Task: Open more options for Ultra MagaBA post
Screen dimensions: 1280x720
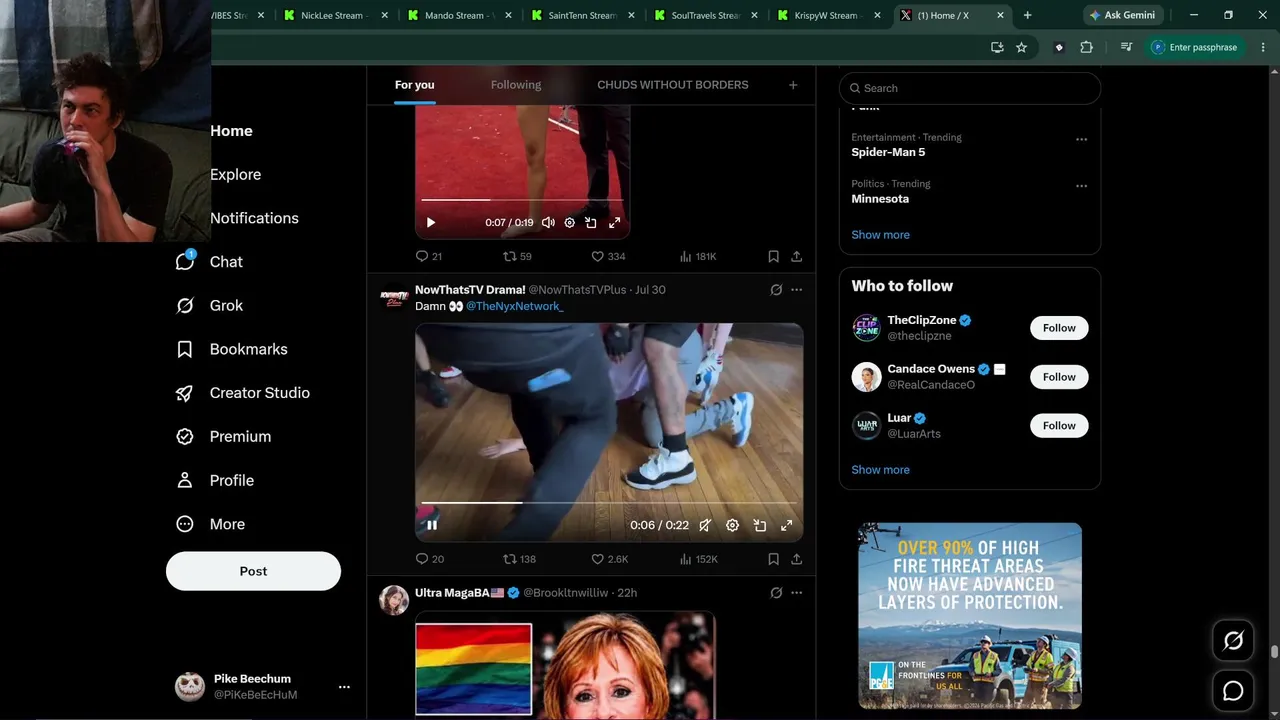Action: [x=796, y=593]
